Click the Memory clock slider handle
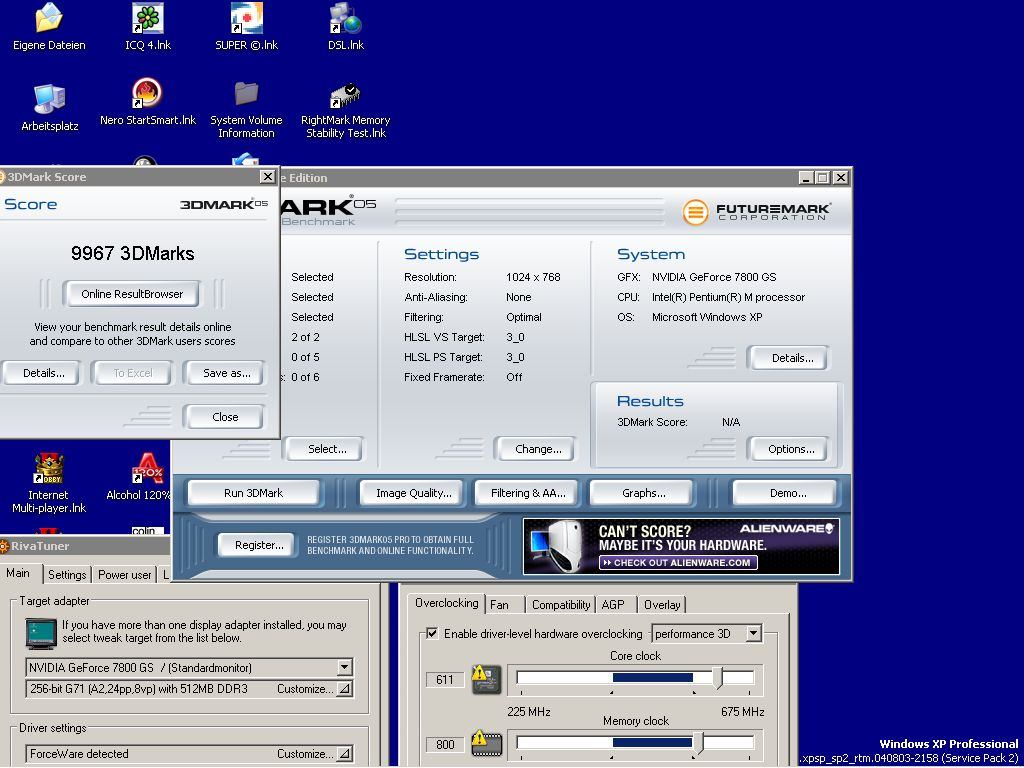 [x=699, y=743]
